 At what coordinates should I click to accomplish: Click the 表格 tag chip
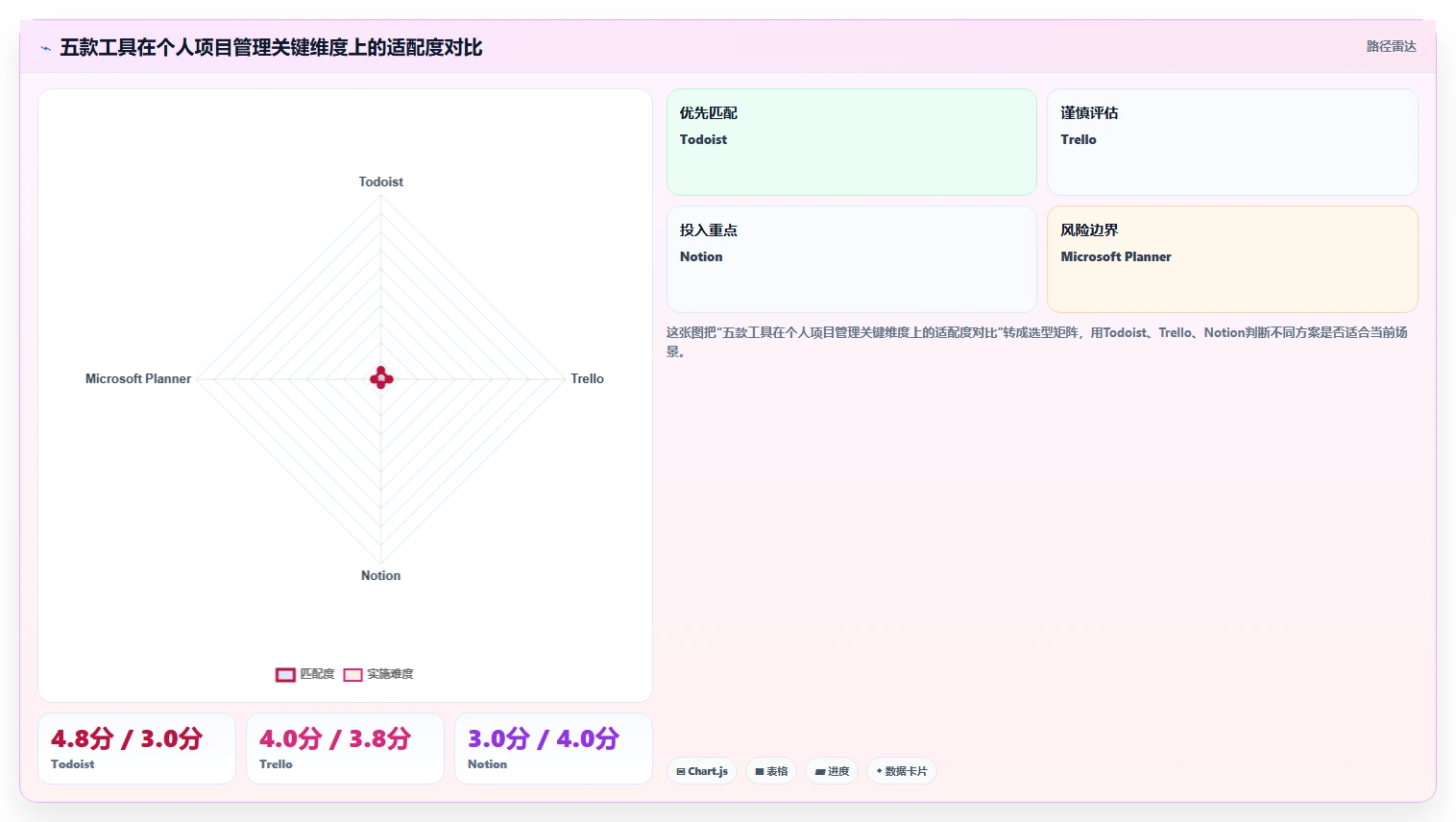pos(771,771)
